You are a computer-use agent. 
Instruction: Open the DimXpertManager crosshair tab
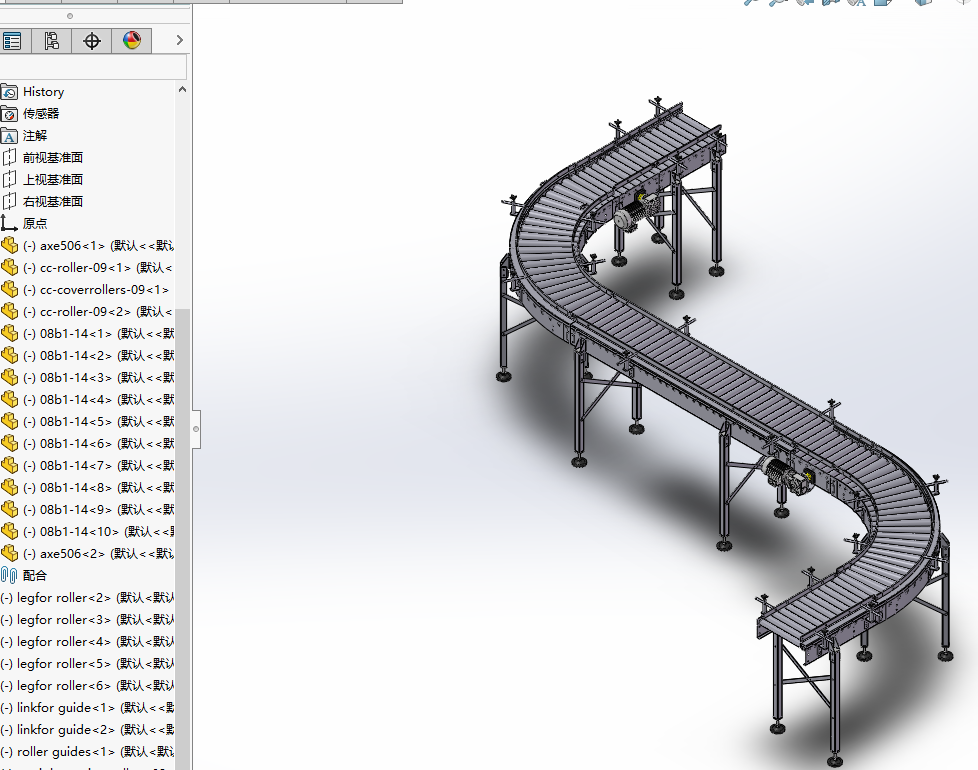pyautogui.click(x=92, y=41)
